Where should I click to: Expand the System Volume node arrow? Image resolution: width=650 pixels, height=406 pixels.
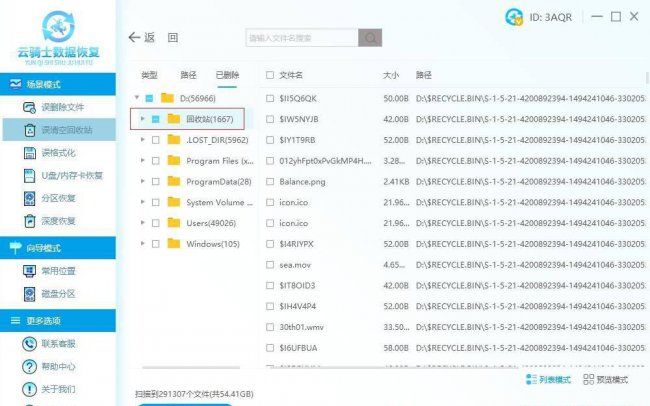coord(143,202)
